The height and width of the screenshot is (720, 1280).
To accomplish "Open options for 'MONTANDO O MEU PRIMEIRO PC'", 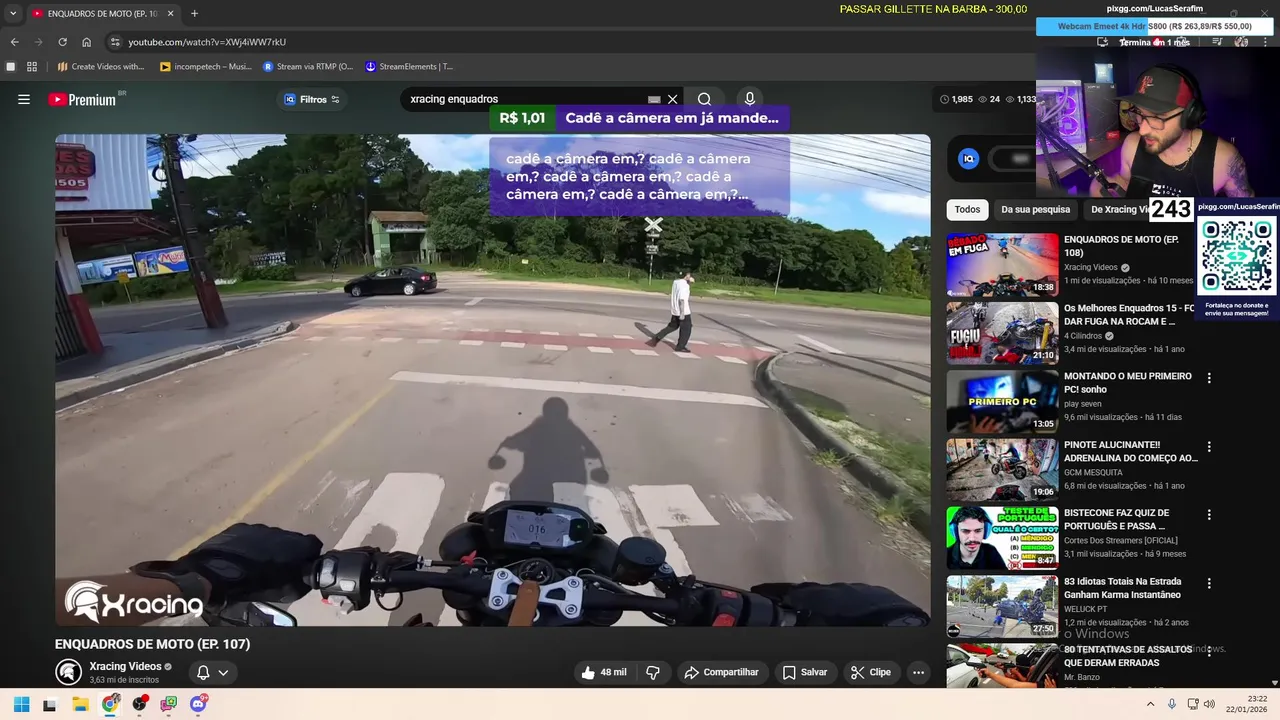I will 1209,378.
